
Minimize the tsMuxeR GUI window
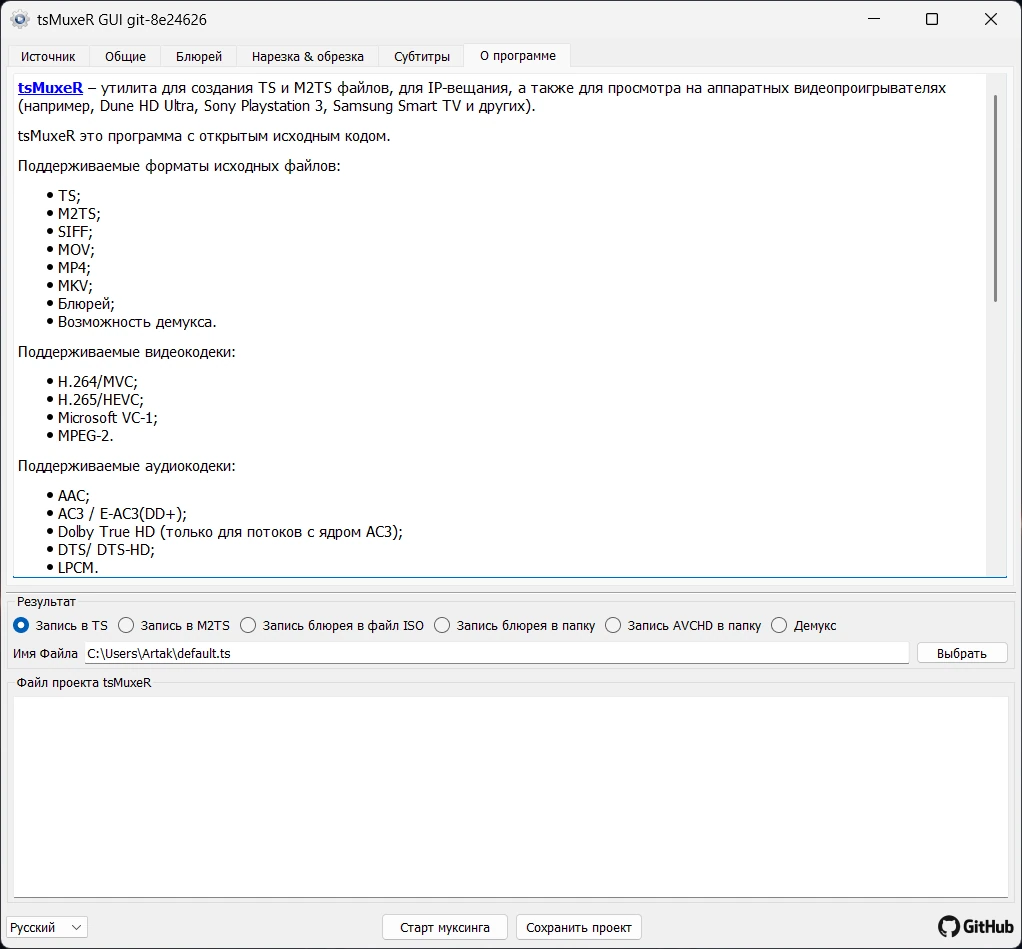click(x=874, y=20)
